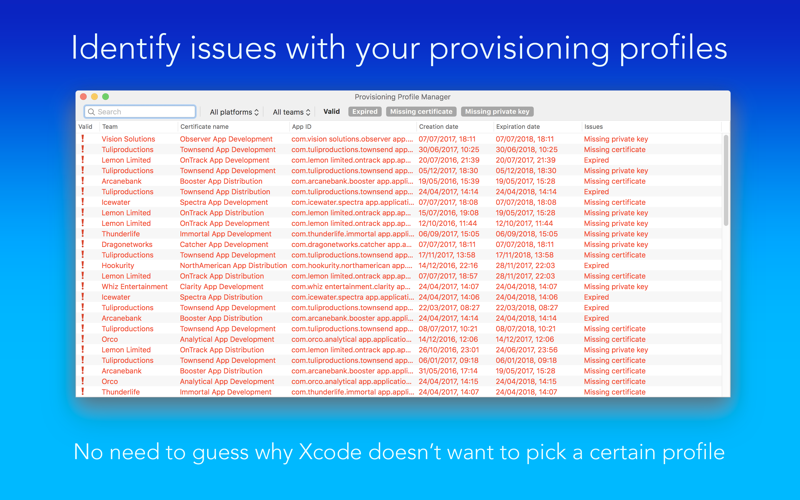
Task: Toggle the Missing certificate filter
Action: 421,111
